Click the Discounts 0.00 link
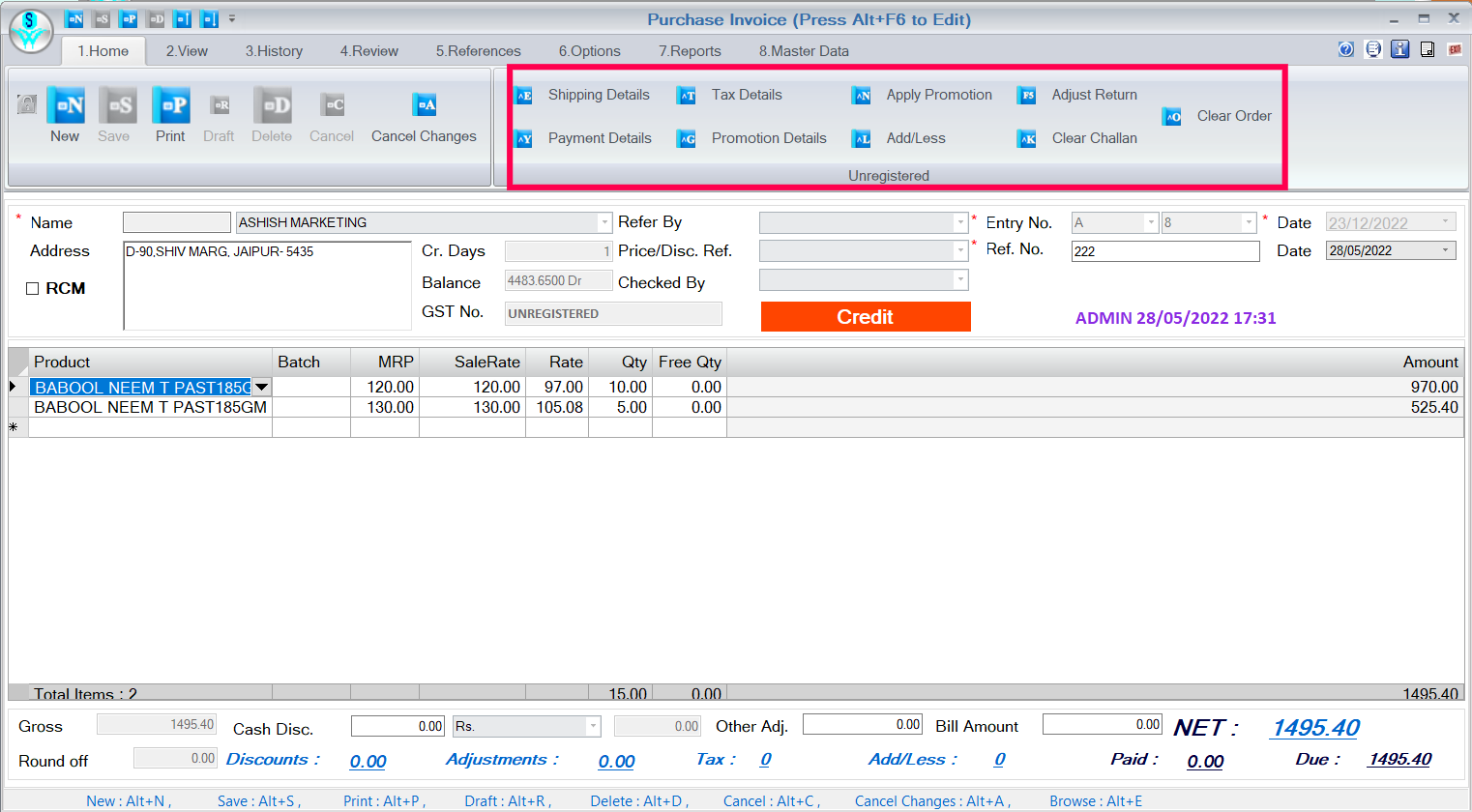The width and height of the screenshot is (1472, 812). point(368,762)
